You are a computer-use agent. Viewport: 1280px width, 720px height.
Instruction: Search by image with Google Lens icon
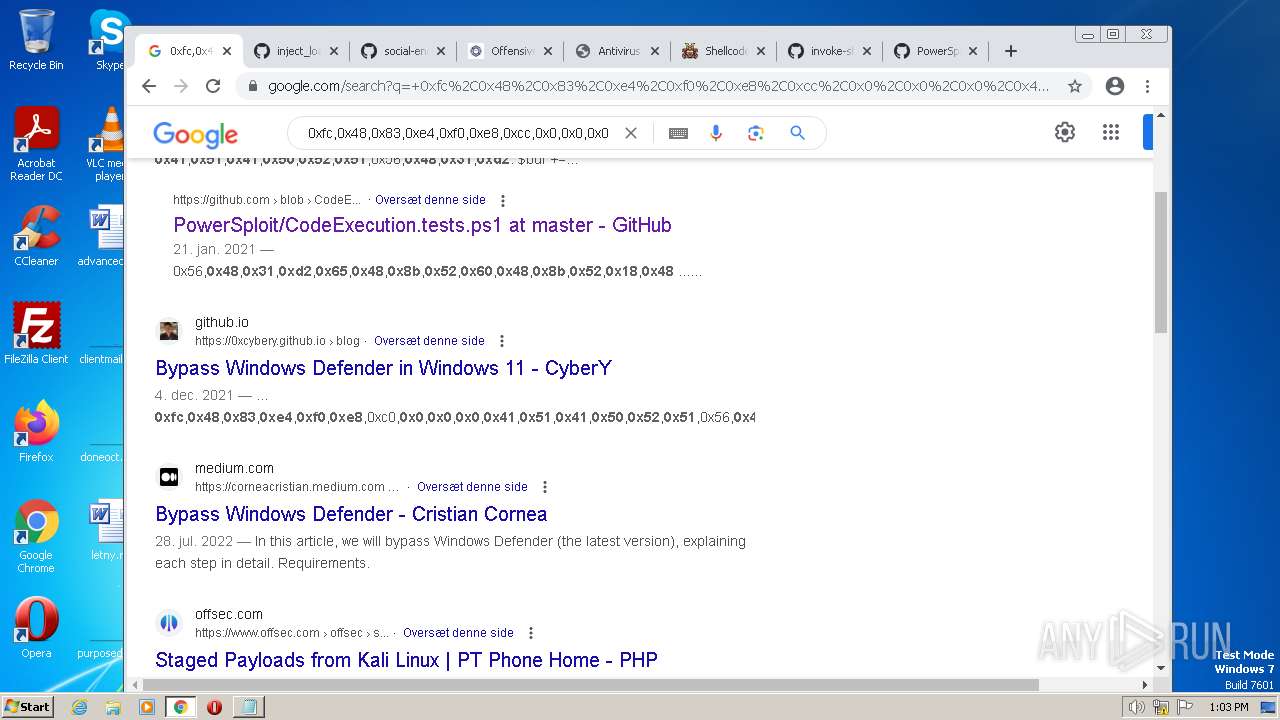[756, 133]
